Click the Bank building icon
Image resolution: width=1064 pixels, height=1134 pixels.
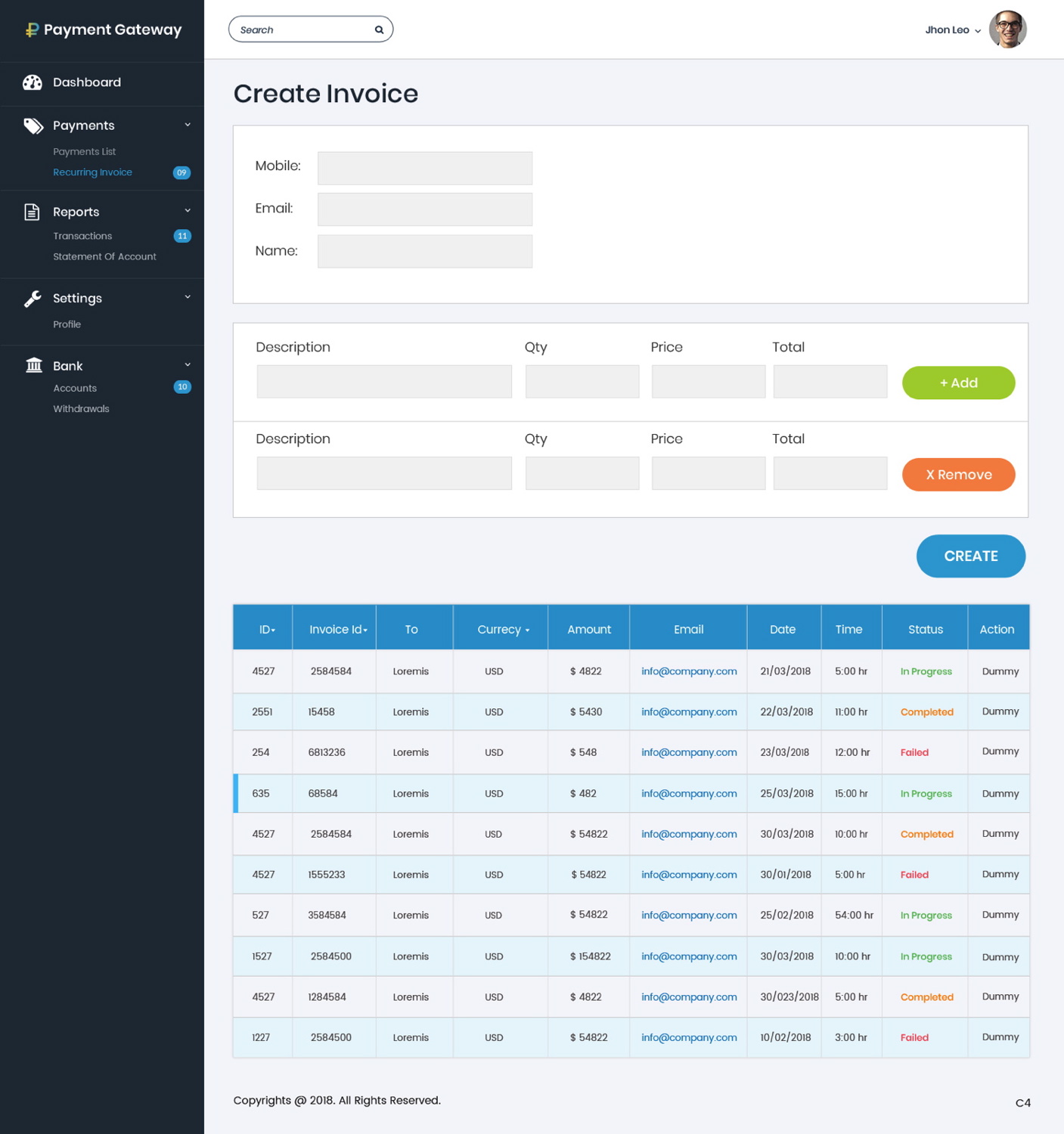[x=33, y=366]
